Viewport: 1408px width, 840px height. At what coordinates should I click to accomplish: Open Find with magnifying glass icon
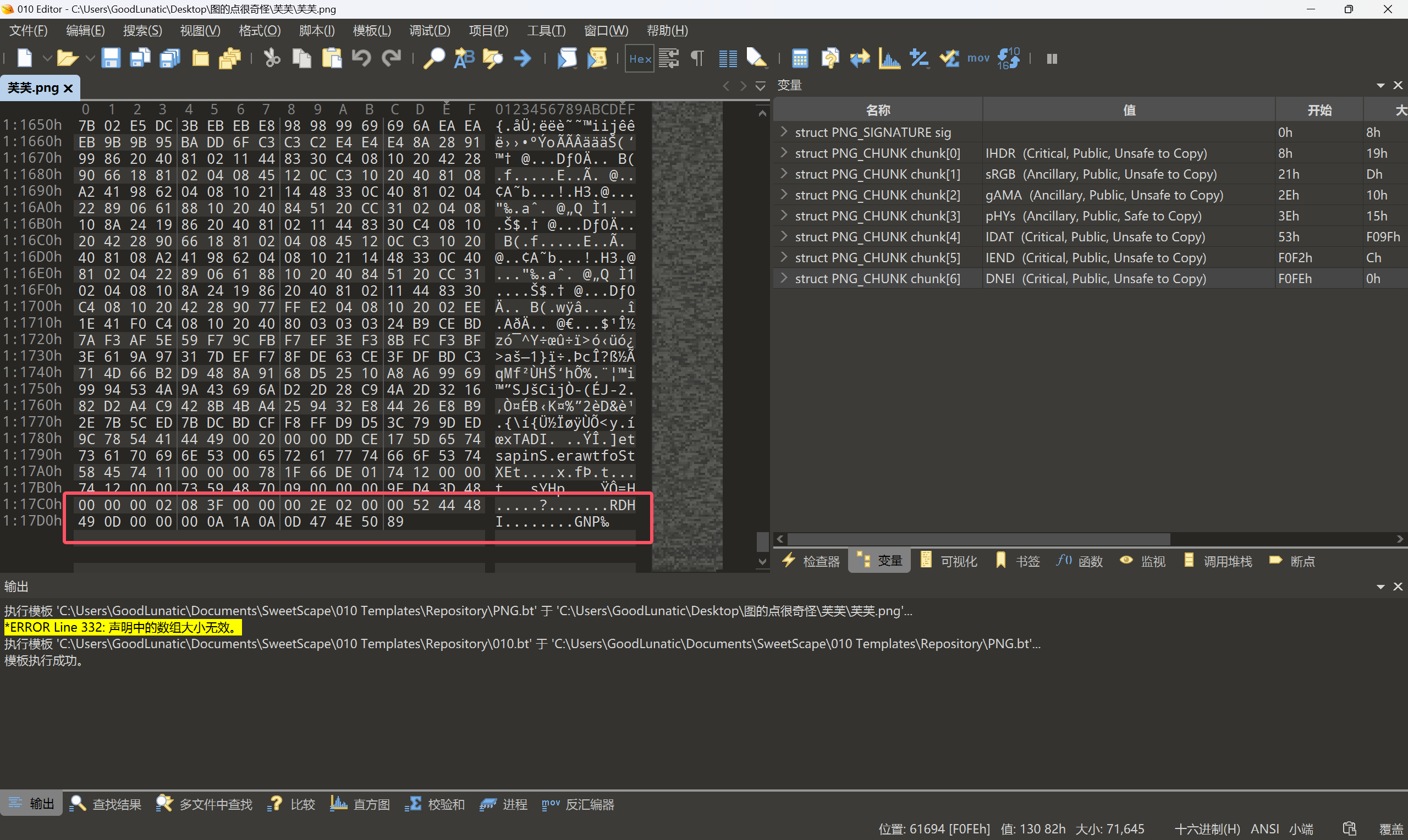click(x=435, y=58)
